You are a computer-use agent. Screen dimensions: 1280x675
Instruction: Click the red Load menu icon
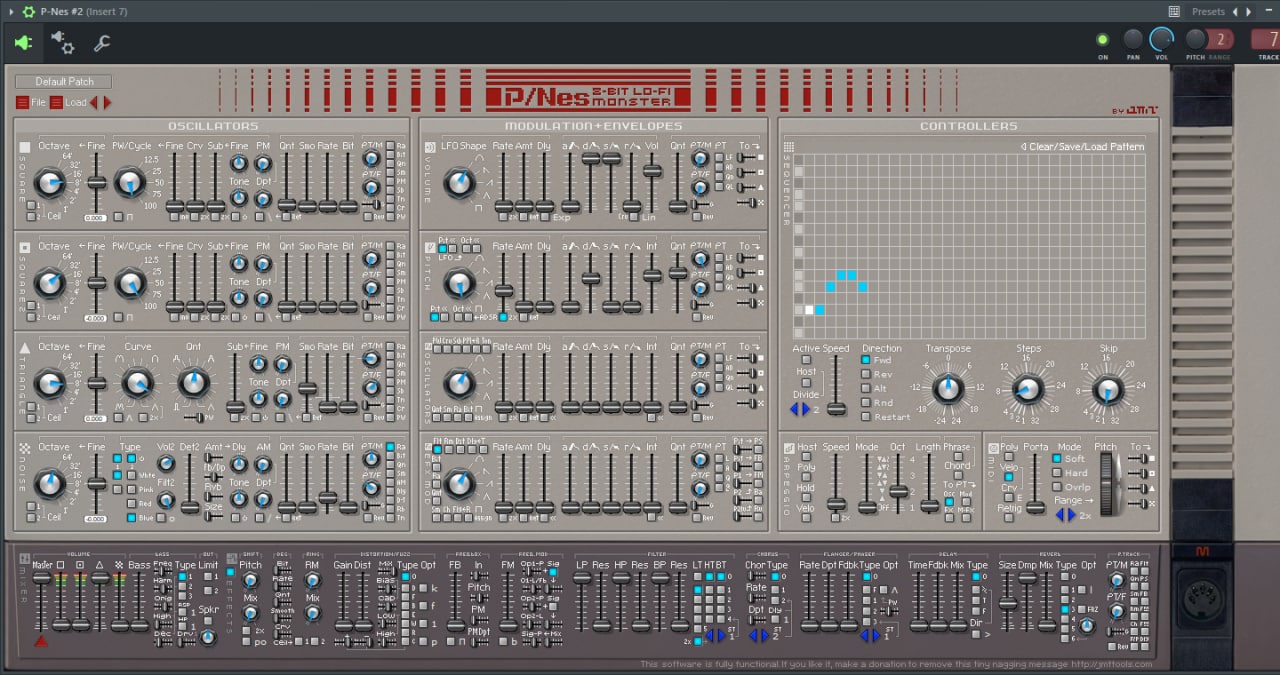pyautogui.click(x=56, y=102)
